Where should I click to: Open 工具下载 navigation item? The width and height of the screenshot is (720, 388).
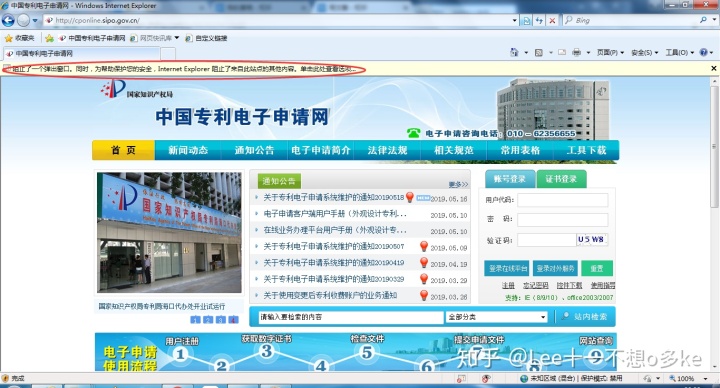[x=586, y=150]
